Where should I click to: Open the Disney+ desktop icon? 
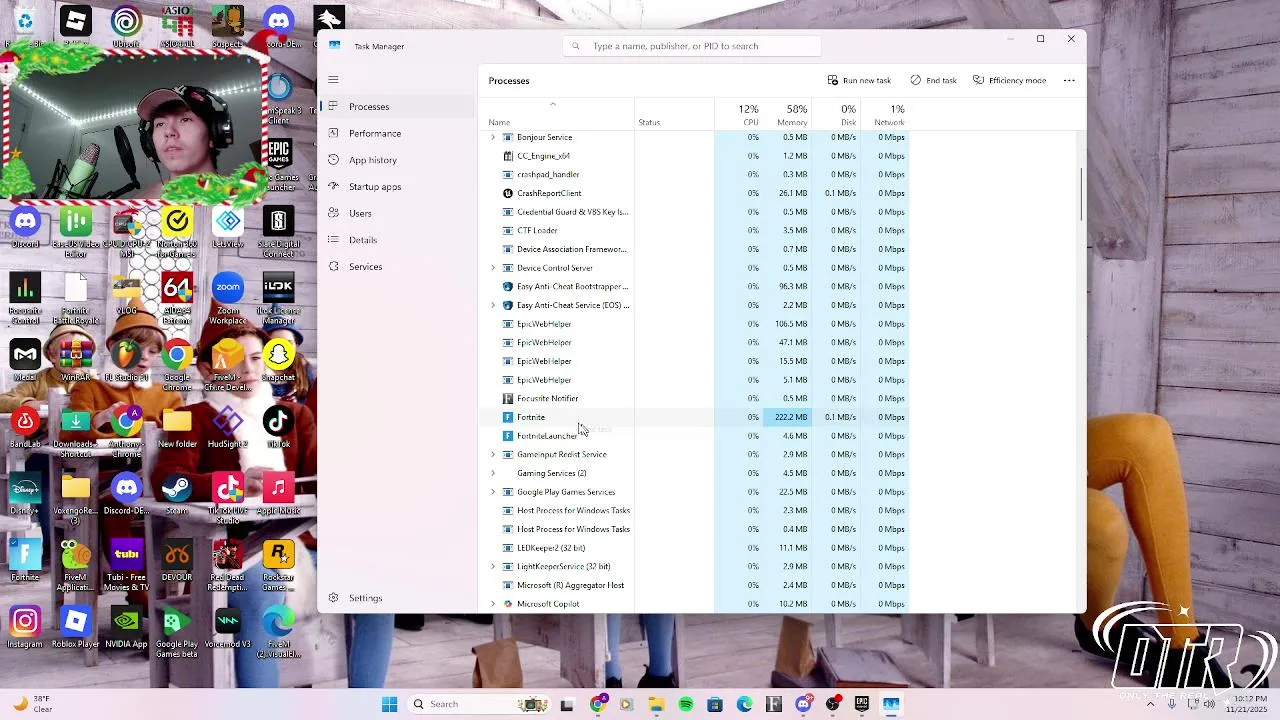25,494
